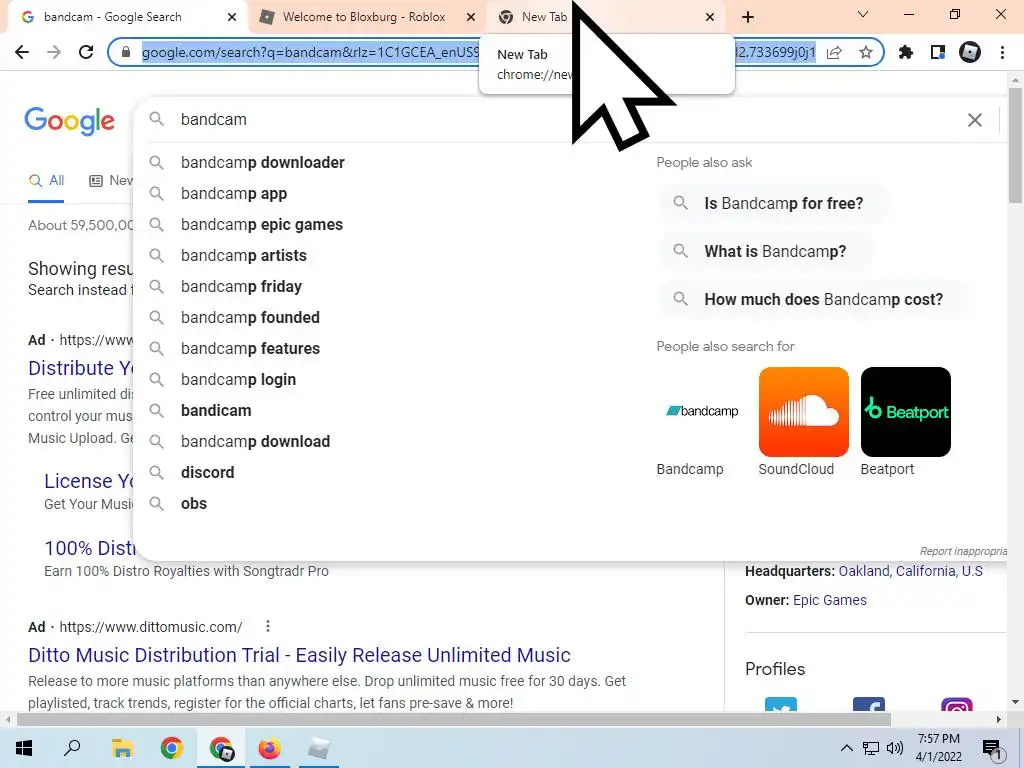The image size is (1024, 768).
Task: Bookmark this page with the star icon
Action: (866, 52)
